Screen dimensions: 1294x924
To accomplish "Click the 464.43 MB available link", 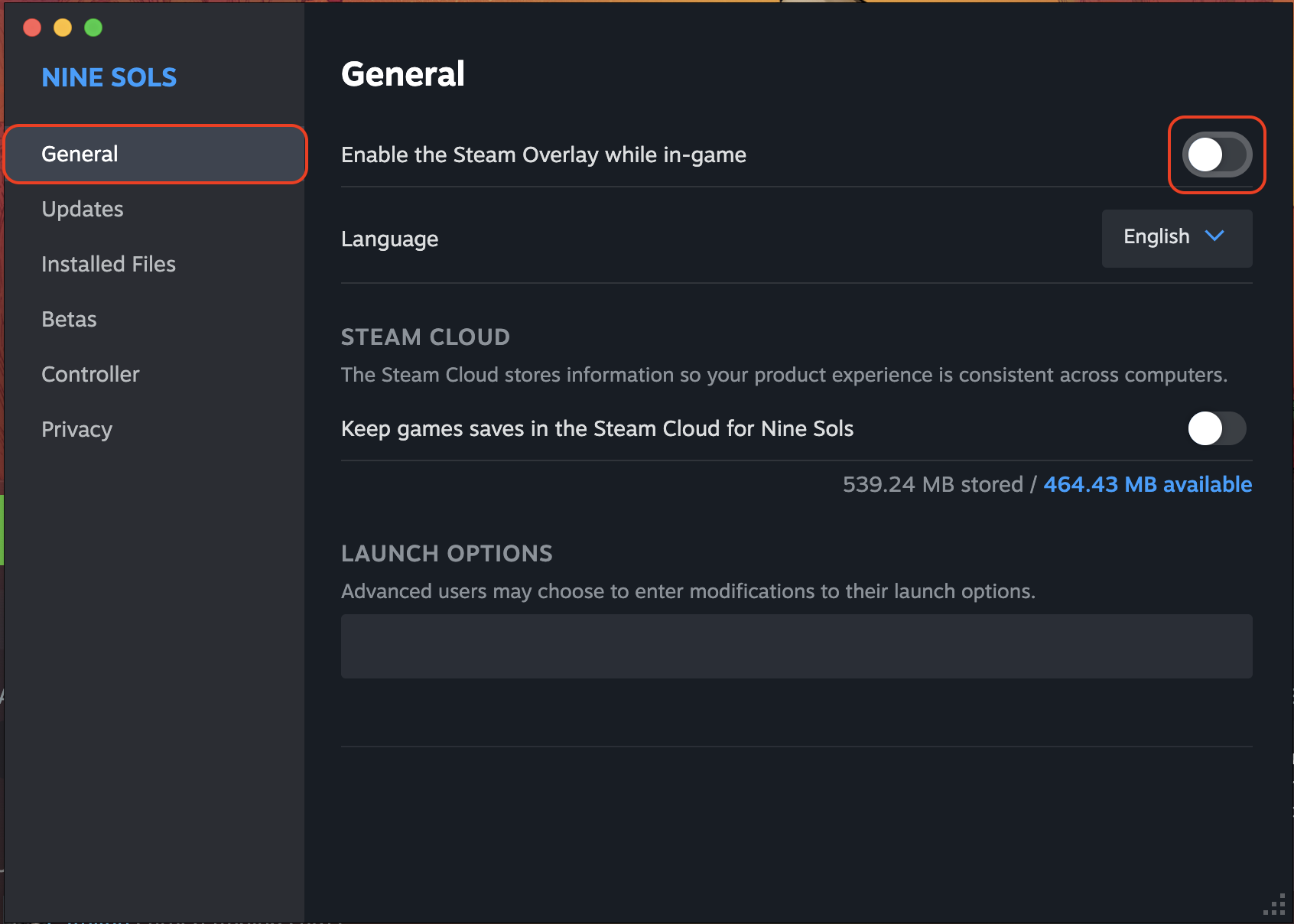I will click(x=1148, y=484).
